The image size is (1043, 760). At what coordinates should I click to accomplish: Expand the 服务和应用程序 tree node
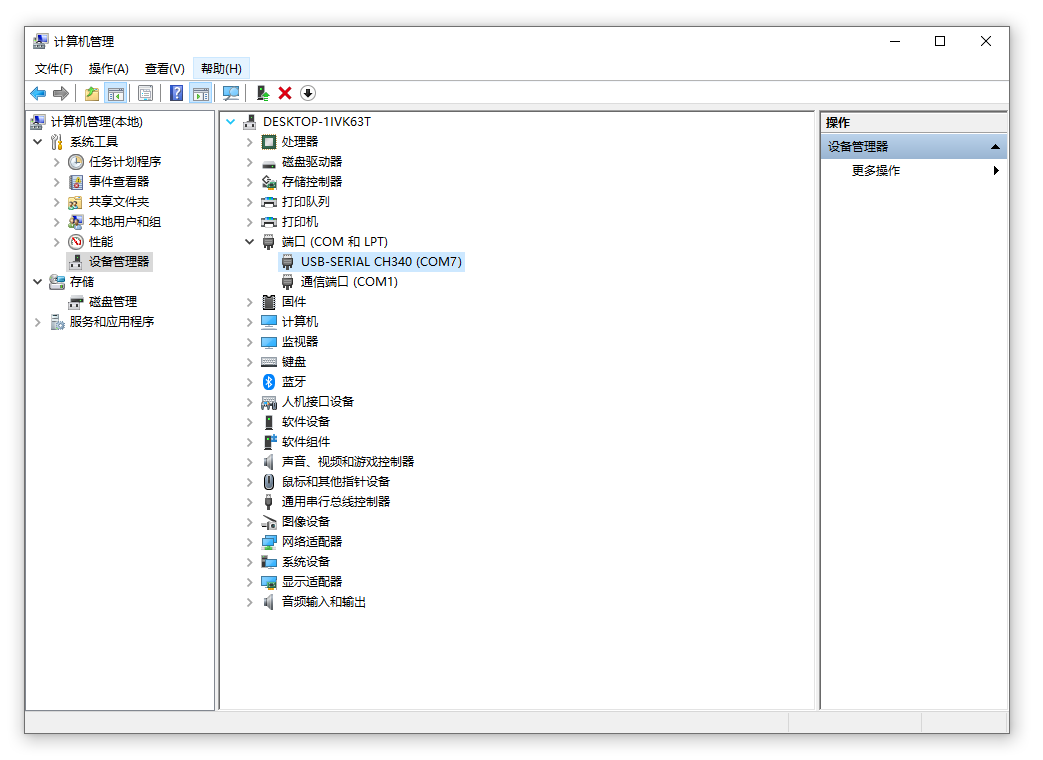click(x=38, y=322)
